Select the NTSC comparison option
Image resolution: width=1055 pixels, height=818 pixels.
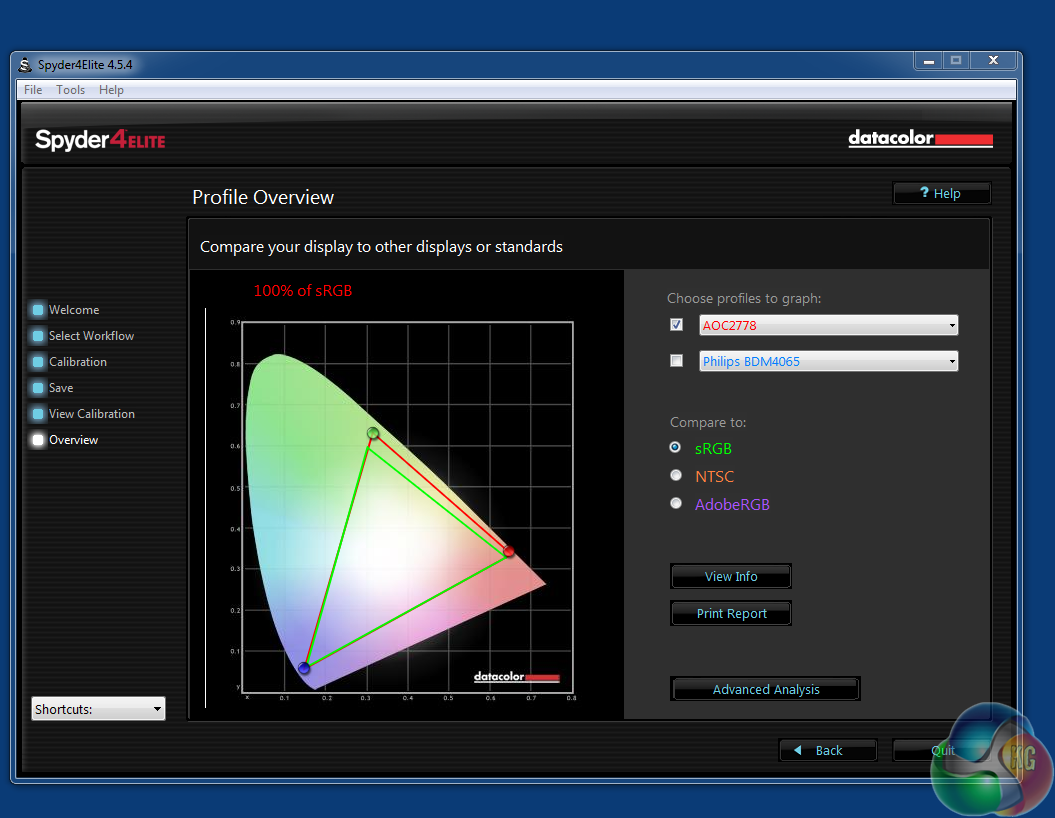tap(676, 476)
